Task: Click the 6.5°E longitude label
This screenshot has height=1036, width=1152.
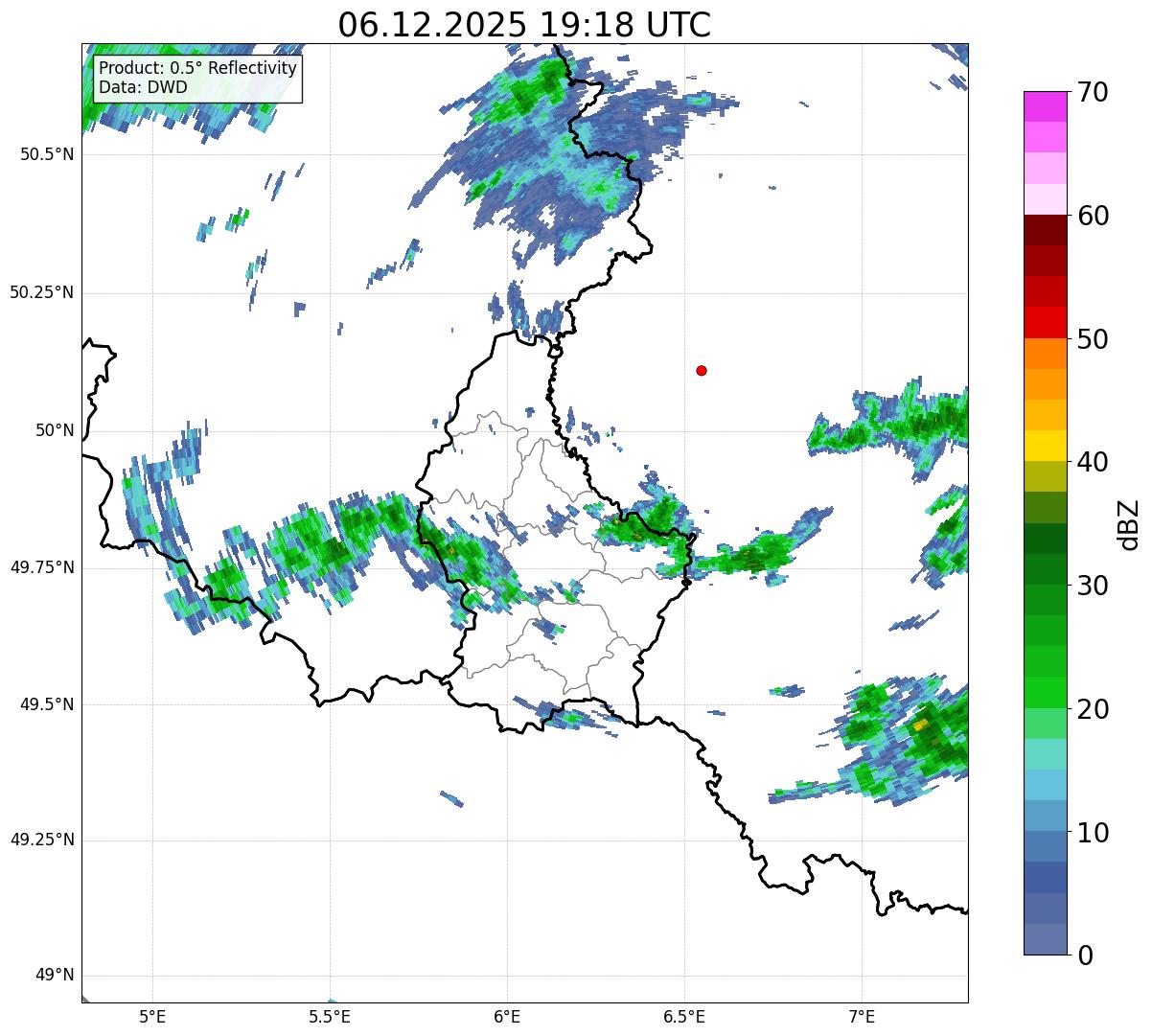Action: point(684,1016)
